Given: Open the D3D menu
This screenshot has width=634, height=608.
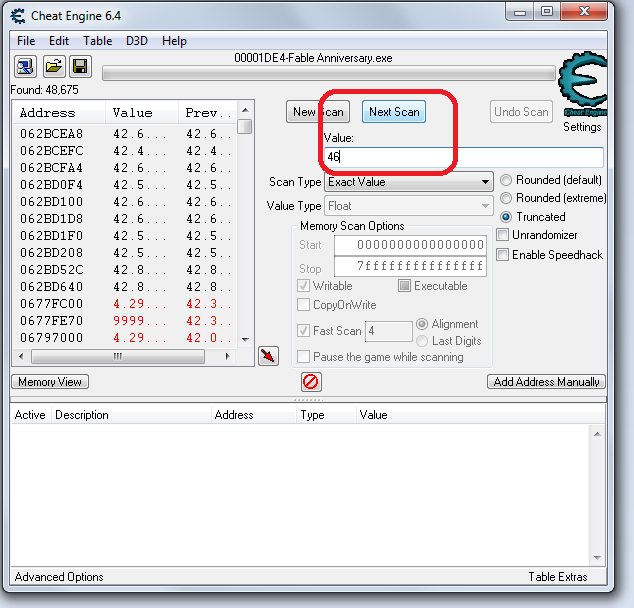Looking at the screenshot, I should [x=137, y=41].
